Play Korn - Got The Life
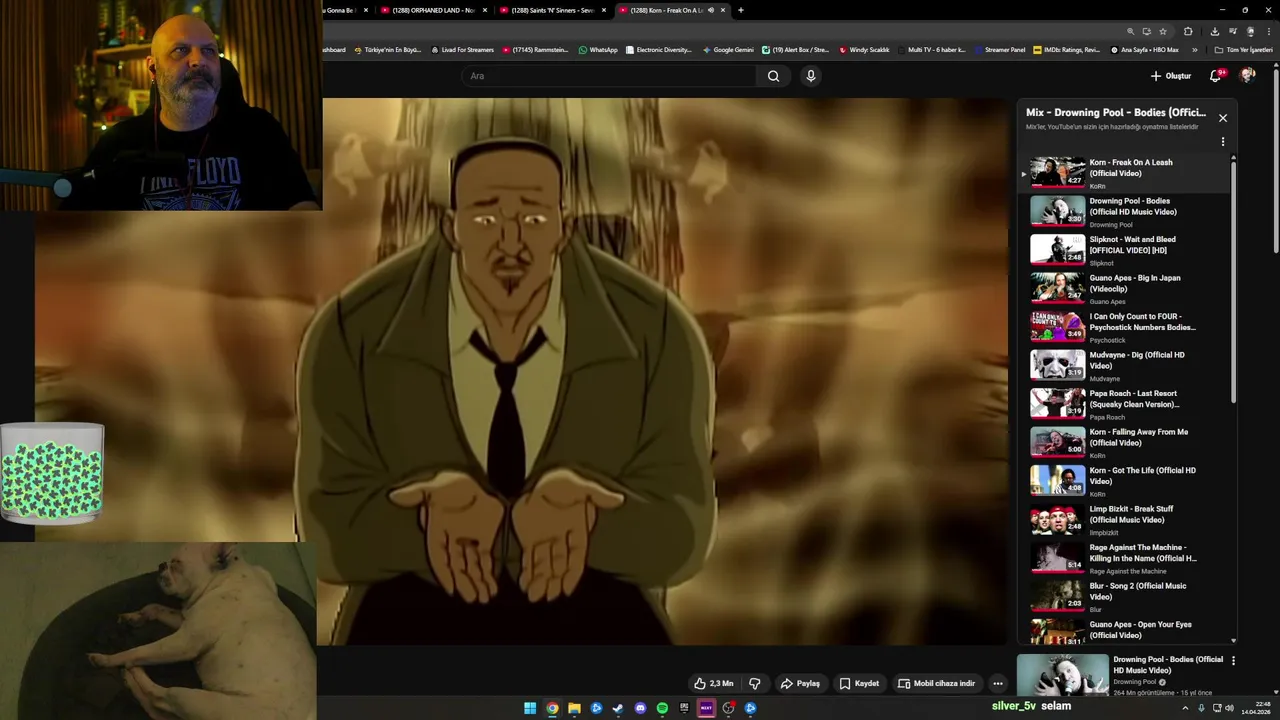Screen dimensions: 1280x720 tap(1125, 481)
